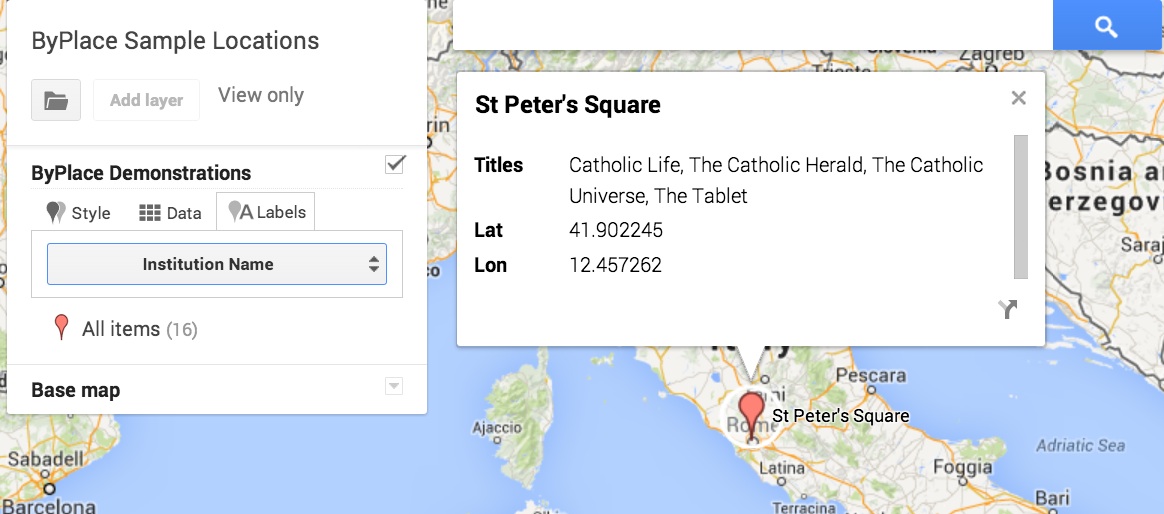Switch to the Data tab
1164x514 pixels.
coord(170,213)
